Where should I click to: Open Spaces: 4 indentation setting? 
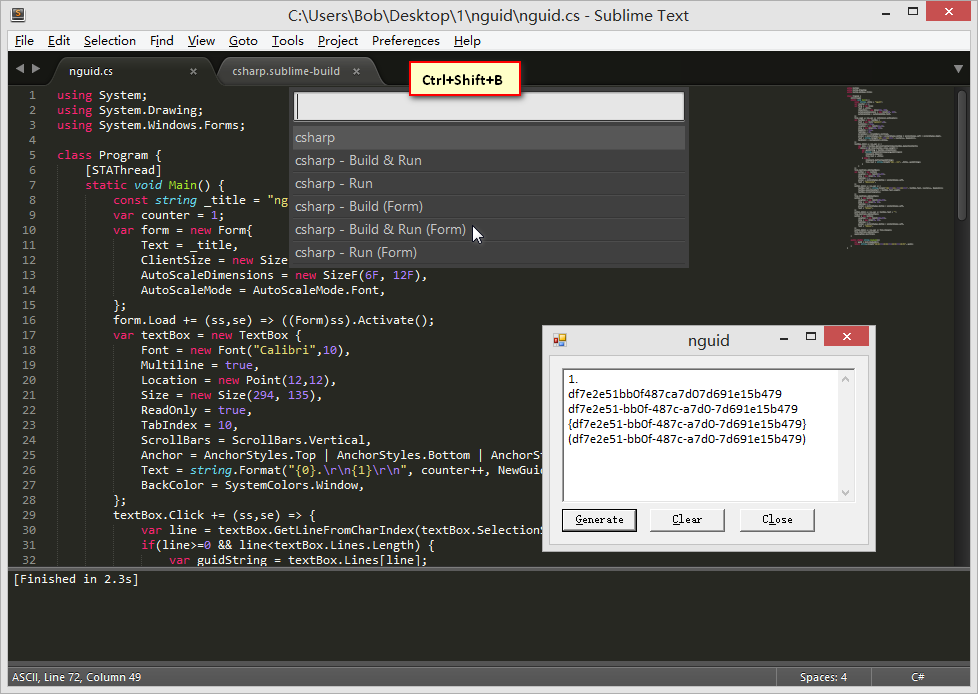coord(823,677)
